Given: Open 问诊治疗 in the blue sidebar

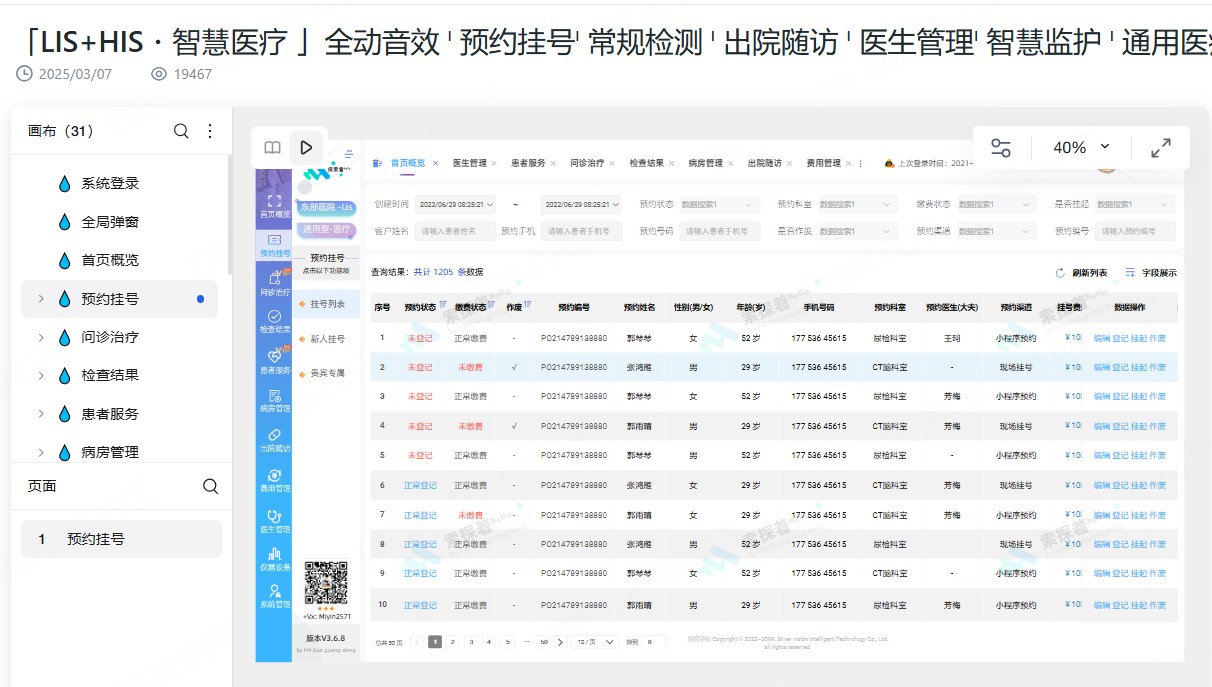Looking at the screenshot, I should click(275, 284).
